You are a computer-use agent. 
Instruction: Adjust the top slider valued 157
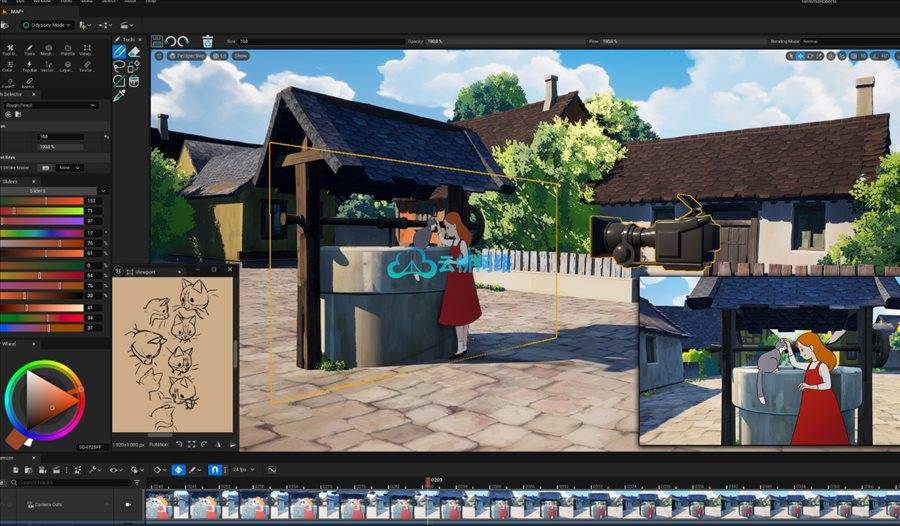(x=42, y=201)
